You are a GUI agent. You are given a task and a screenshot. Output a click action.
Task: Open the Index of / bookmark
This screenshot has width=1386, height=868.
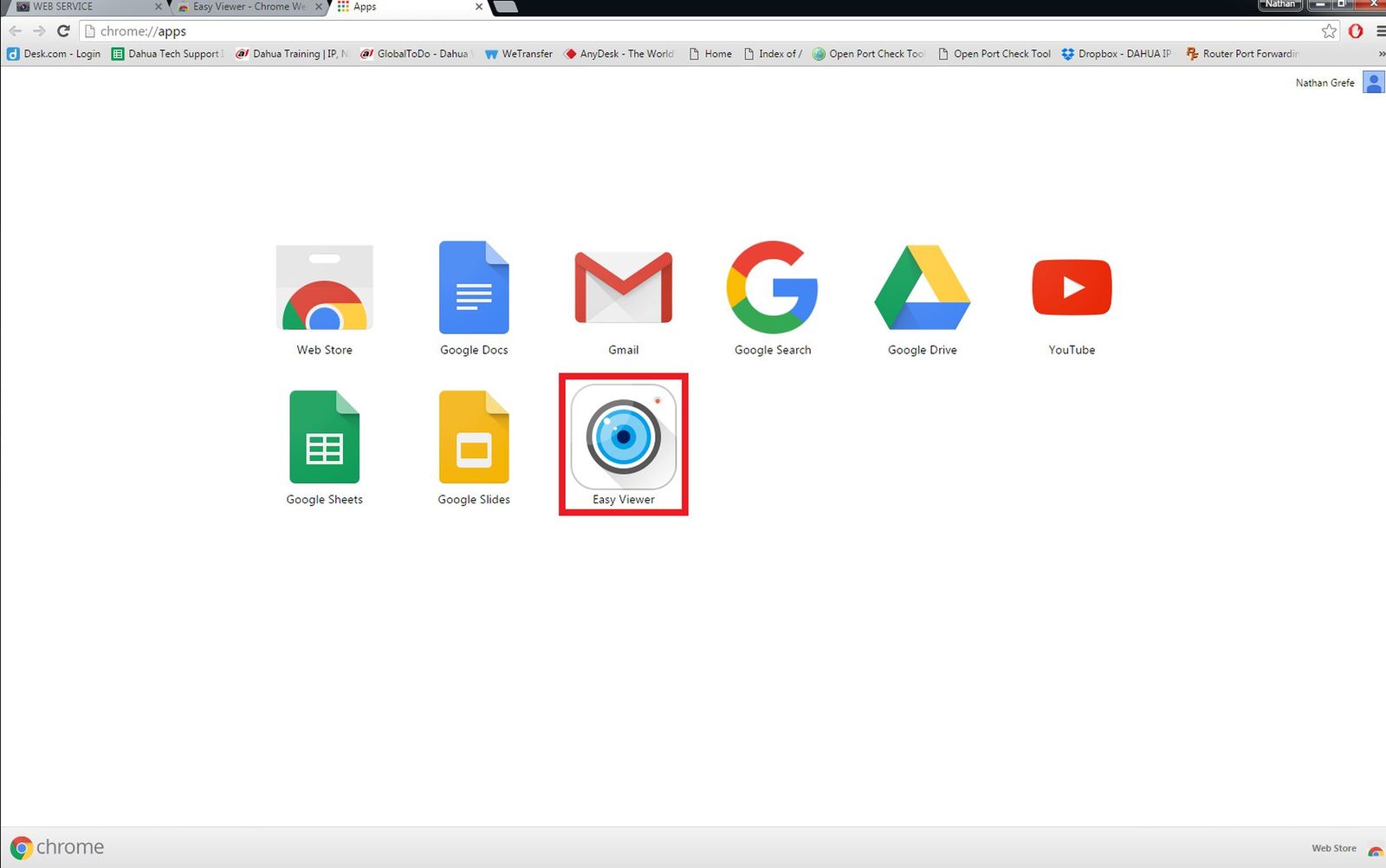coord(773,54)
